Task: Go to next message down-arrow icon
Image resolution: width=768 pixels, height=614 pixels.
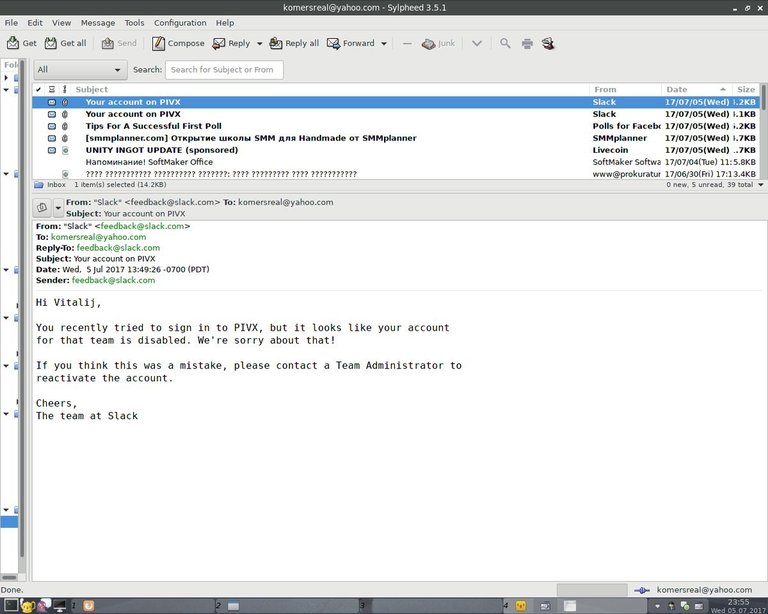Action: [x=477, y=44]
